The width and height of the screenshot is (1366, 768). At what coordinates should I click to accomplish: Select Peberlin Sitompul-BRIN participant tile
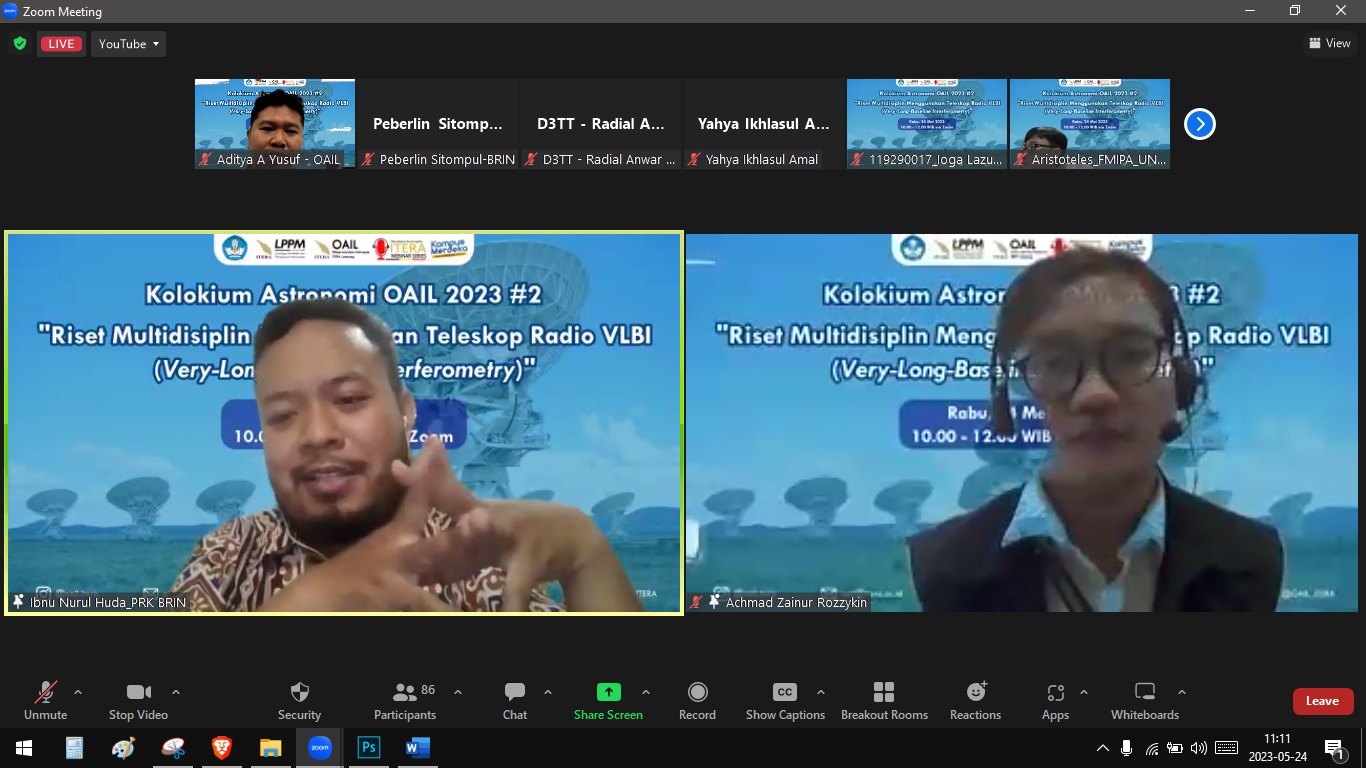[x=438, y=124]
